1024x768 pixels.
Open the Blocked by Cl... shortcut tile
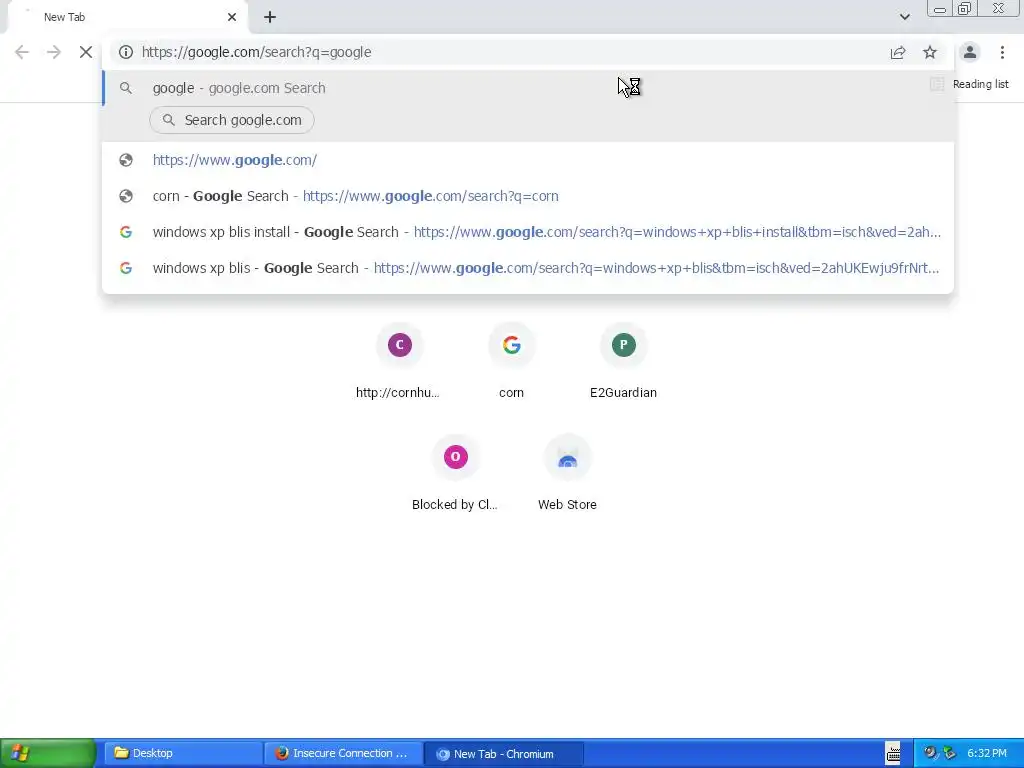click(455, 473)
